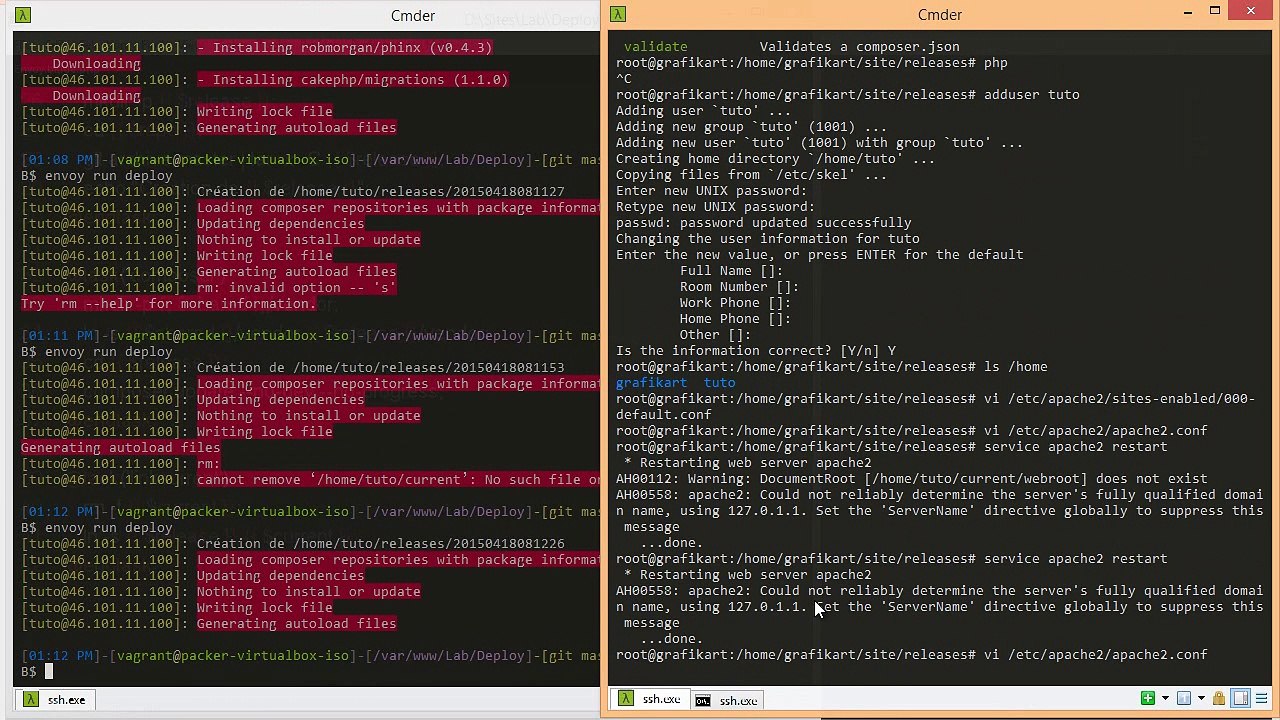Click 'passwd: password updated successfully' line
This screenshot has height=720, width=1280.
point(763,222)
